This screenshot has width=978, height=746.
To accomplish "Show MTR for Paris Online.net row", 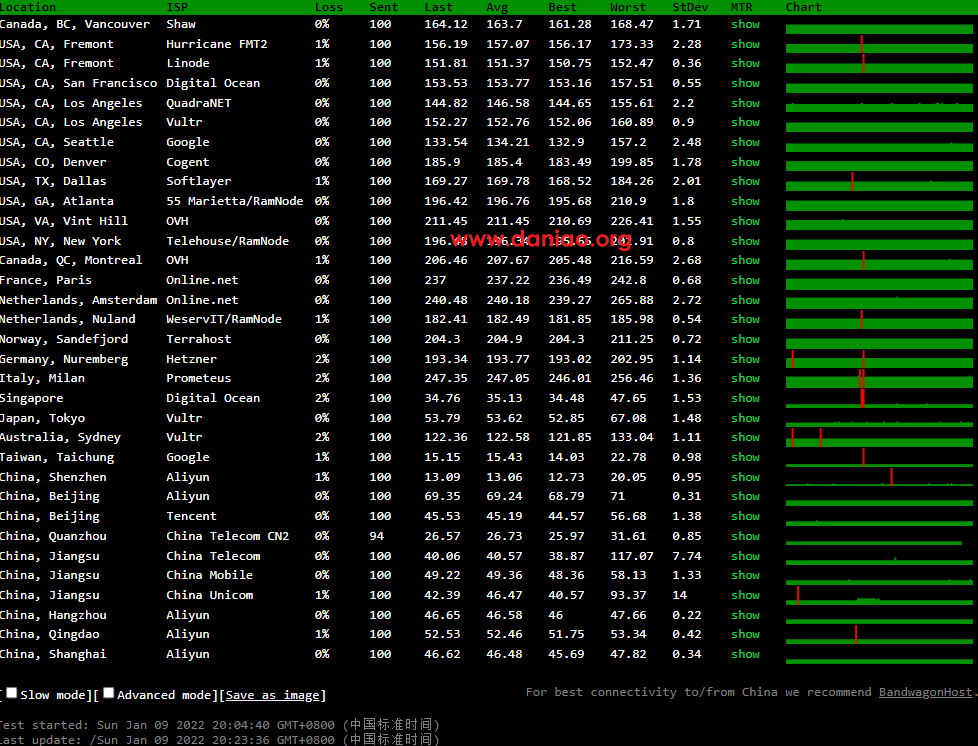I will [x=745, y=280].
